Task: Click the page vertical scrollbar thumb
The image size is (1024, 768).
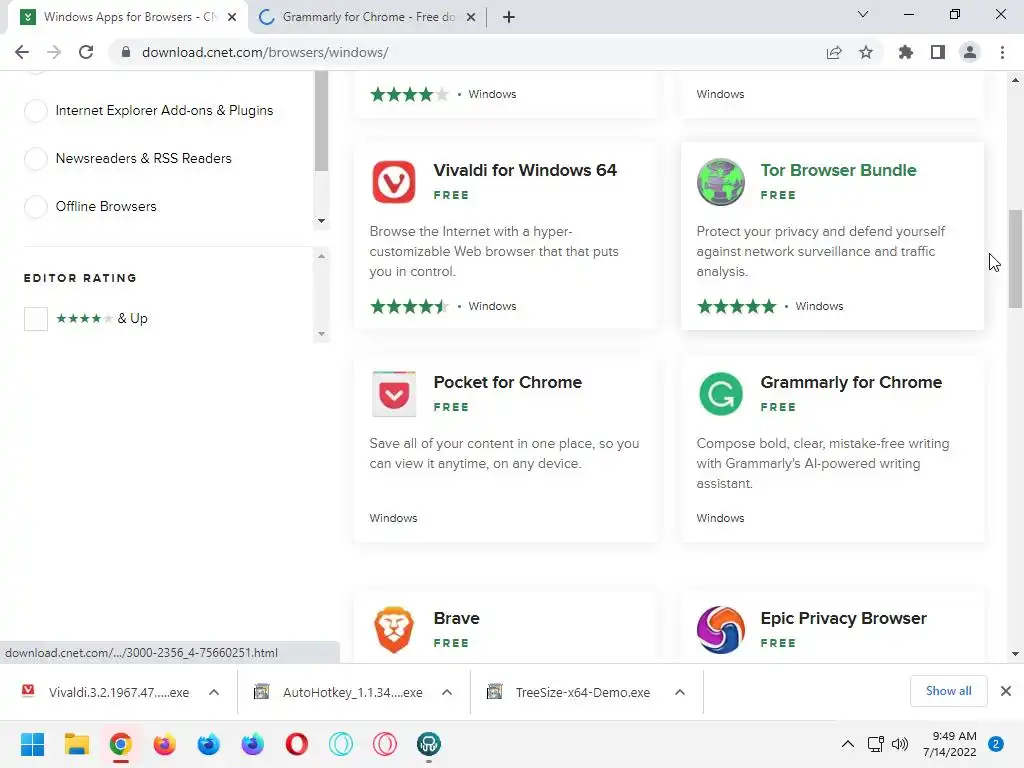Action: point(1015,259)
